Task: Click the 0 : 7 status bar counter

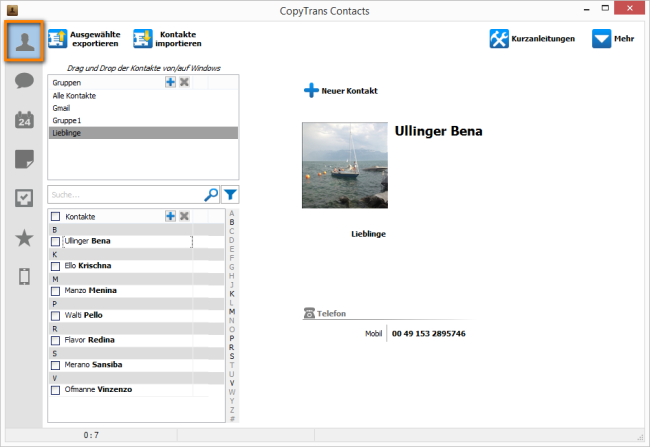Action: click(x=91, y=435)
